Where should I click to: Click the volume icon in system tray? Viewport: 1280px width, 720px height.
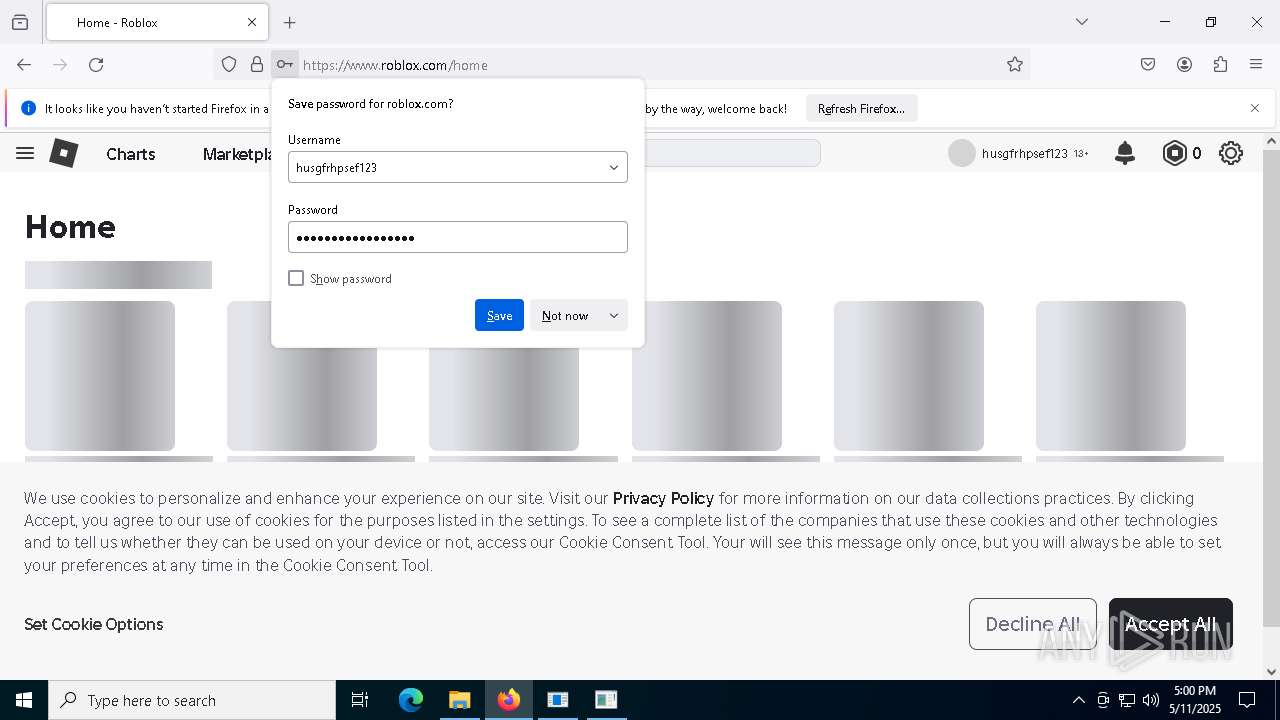1151,700
